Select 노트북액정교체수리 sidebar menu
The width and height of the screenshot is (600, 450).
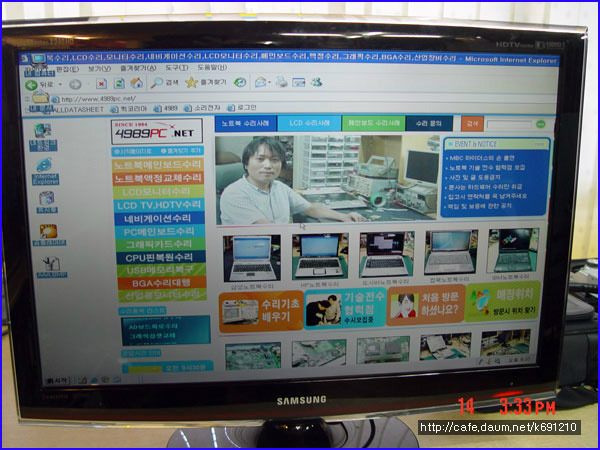coord(158,178)
